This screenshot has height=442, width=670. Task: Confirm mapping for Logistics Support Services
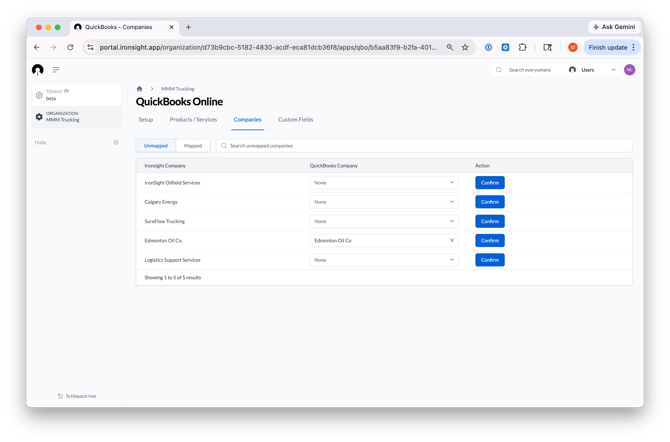[x=490, y=260]
